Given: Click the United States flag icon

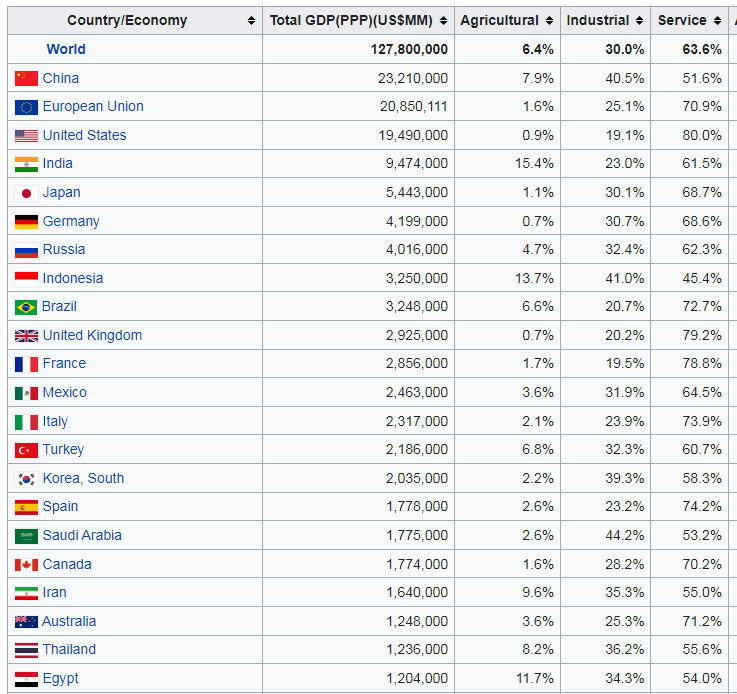Looking at the screenshot, I should tap(26, 136).
